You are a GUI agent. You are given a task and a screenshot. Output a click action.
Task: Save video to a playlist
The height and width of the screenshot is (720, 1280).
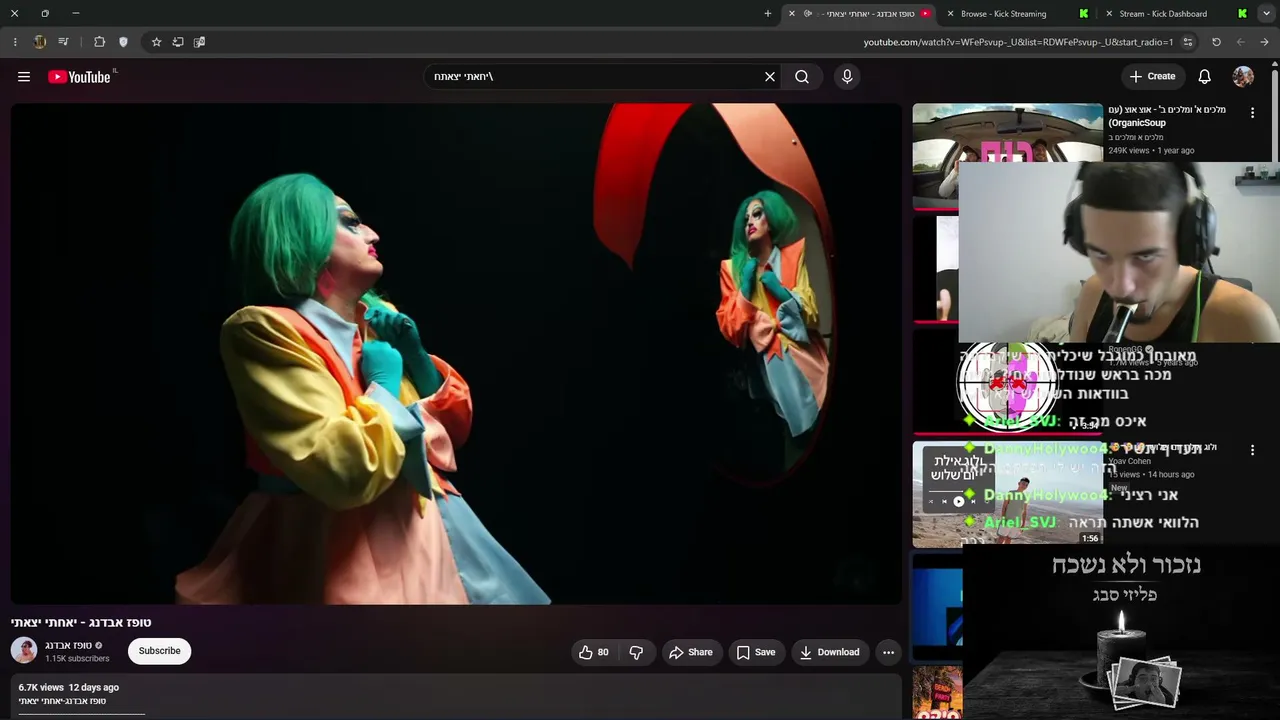tap(756, 652)
